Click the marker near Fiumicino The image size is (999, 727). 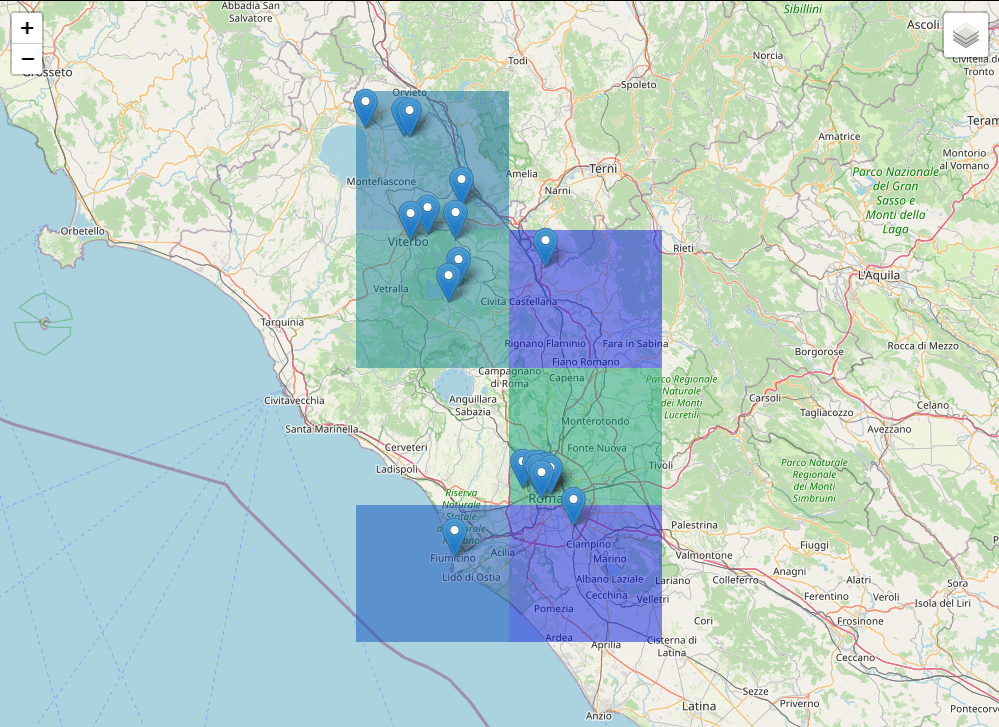454,536
